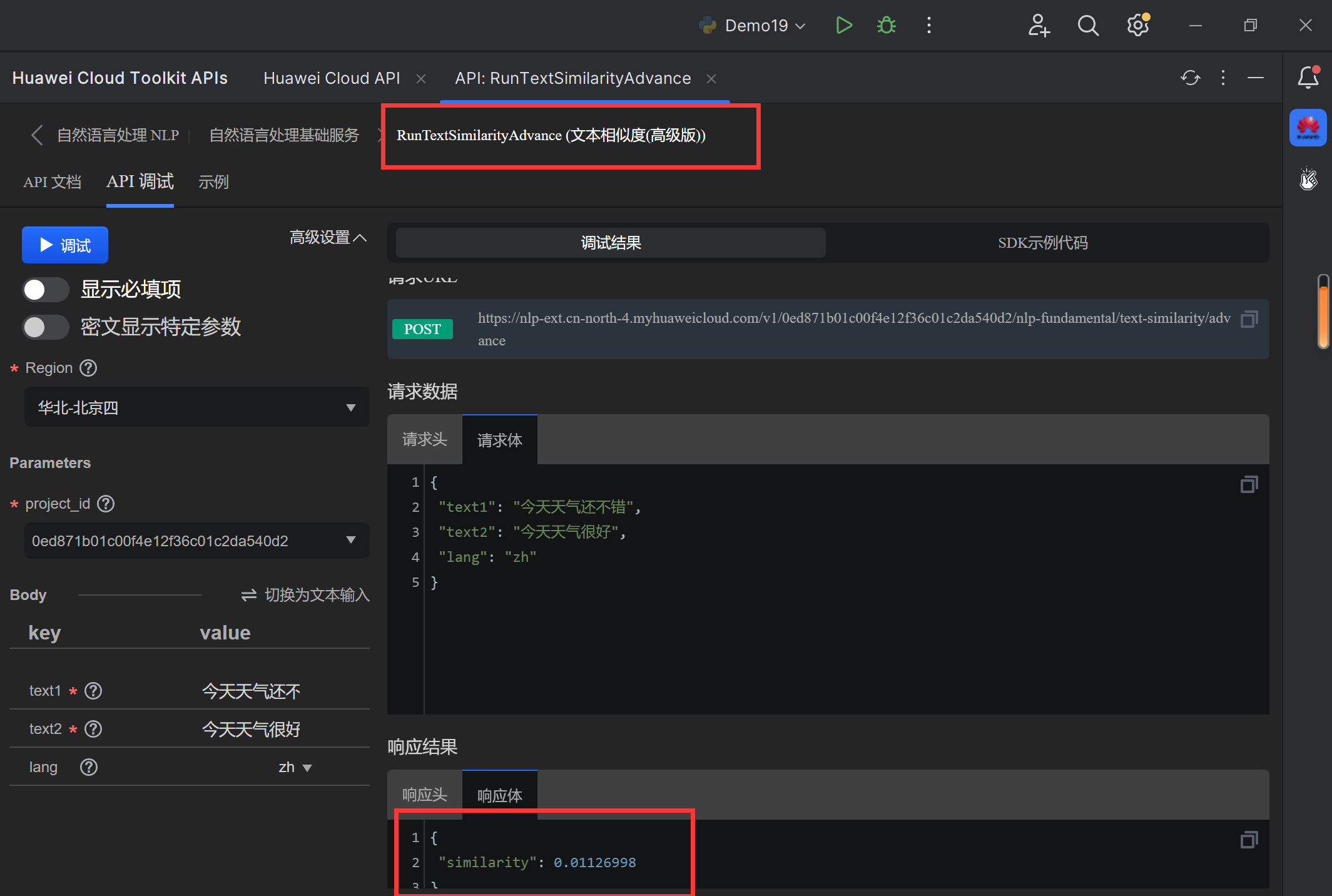Switch to the API 文档 tab
The width and height of the screenshot is (1332, 896).
pyautogui.click(x=53, y=182)
